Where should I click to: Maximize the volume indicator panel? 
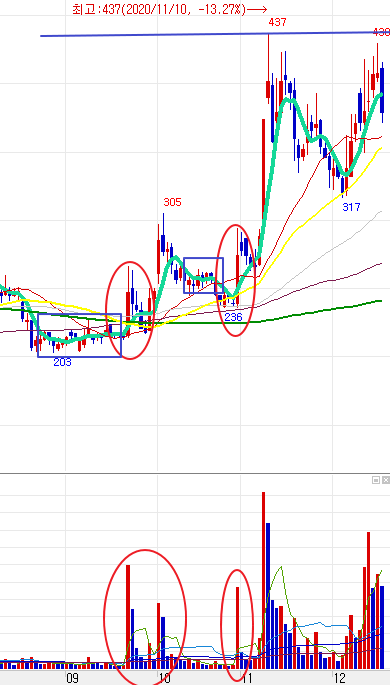point(376,480)
